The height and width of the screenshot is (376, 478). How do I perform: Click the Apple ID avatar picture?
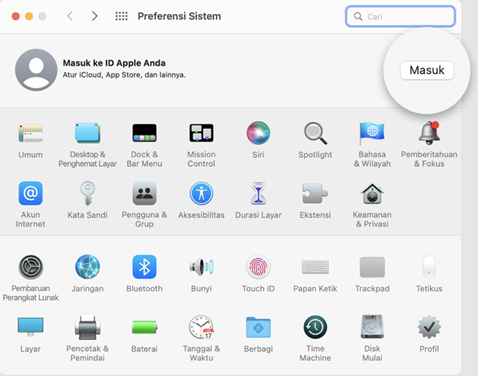click(x=36, y=70)
